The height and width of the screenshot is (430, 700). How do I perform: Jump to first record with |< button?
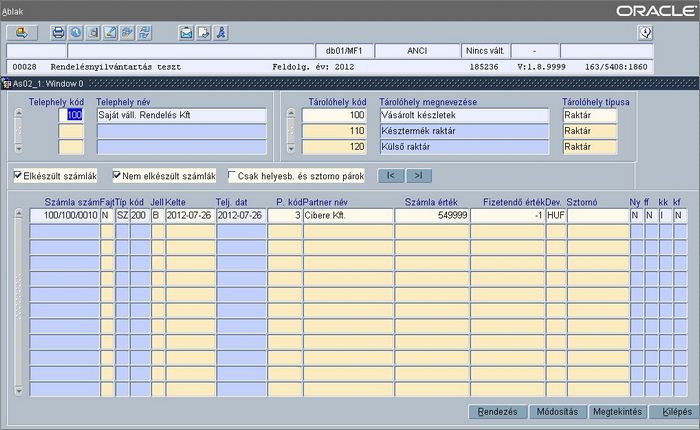pyautogui.click(x=391, y=175)
